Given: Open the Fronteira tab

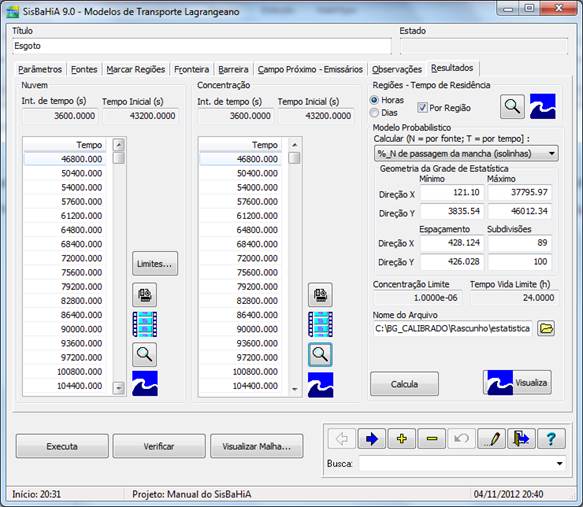Looking at the screenshot, I should 191,70.
